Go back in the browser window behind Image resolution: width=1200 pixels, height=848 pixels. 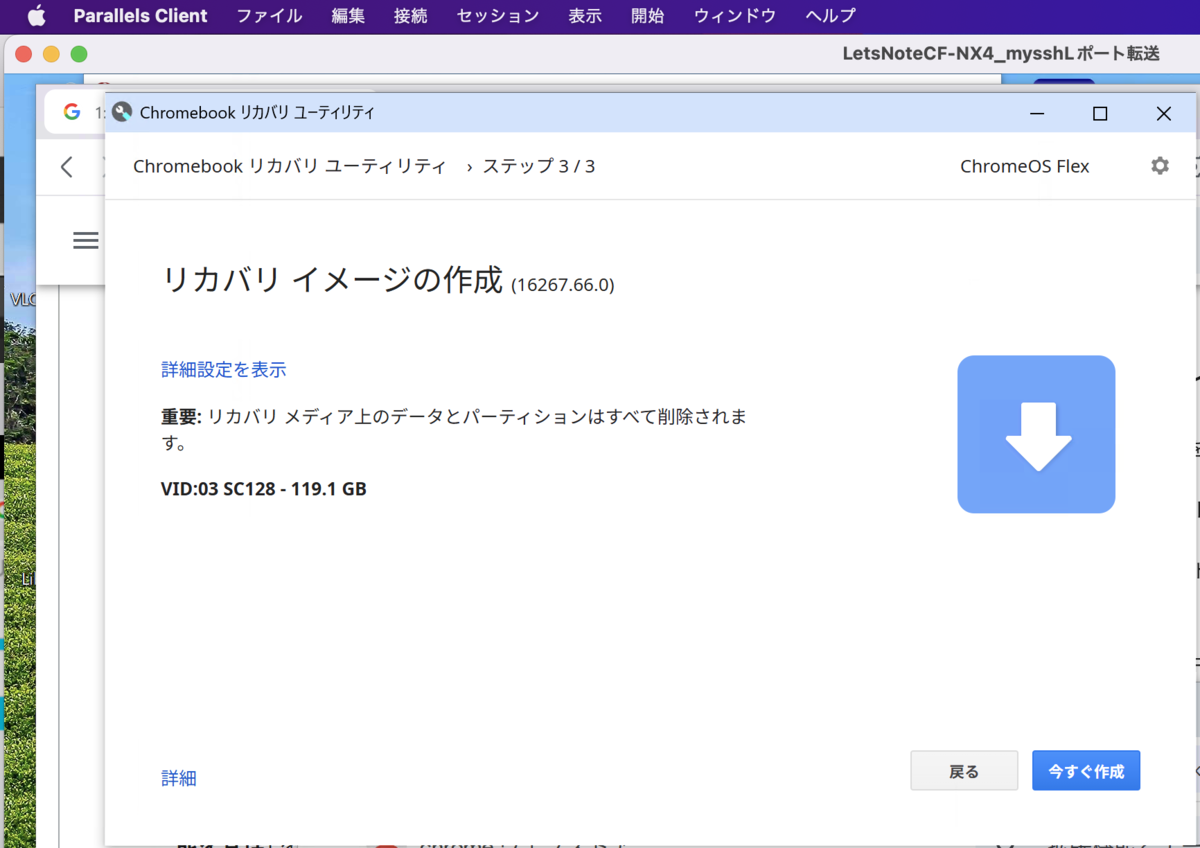(x=67, y=167)
